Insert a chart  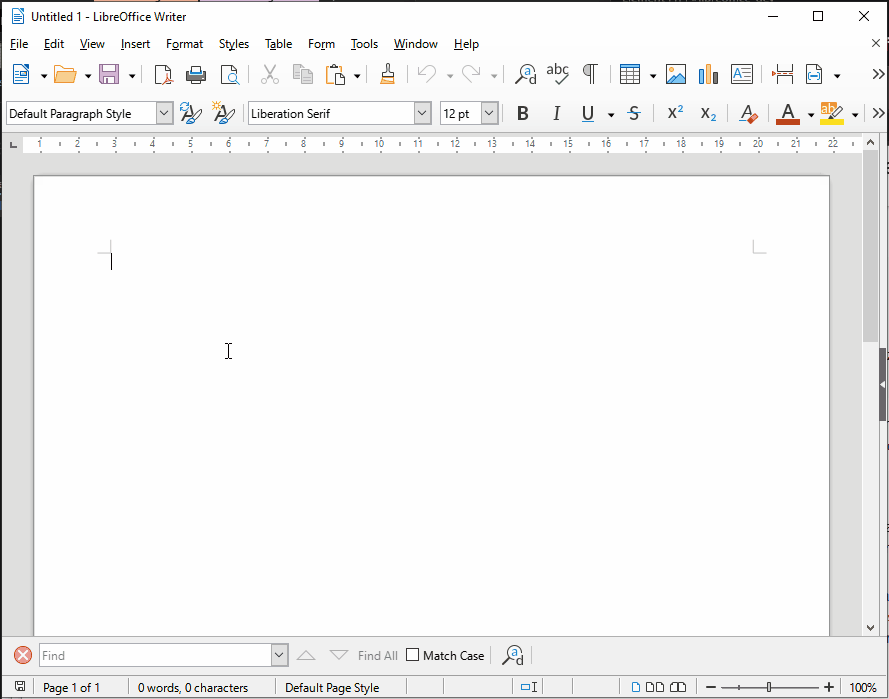coord(708,73)
